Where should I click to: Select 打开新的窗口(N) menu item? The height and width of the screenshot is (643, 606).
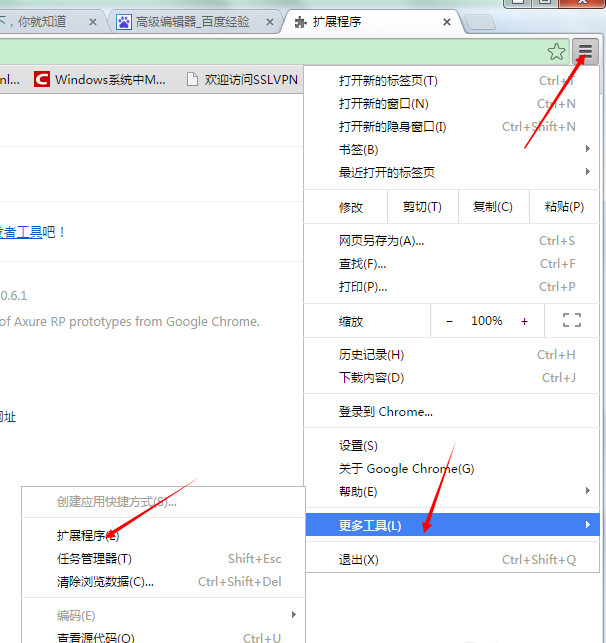coord(451,104)
